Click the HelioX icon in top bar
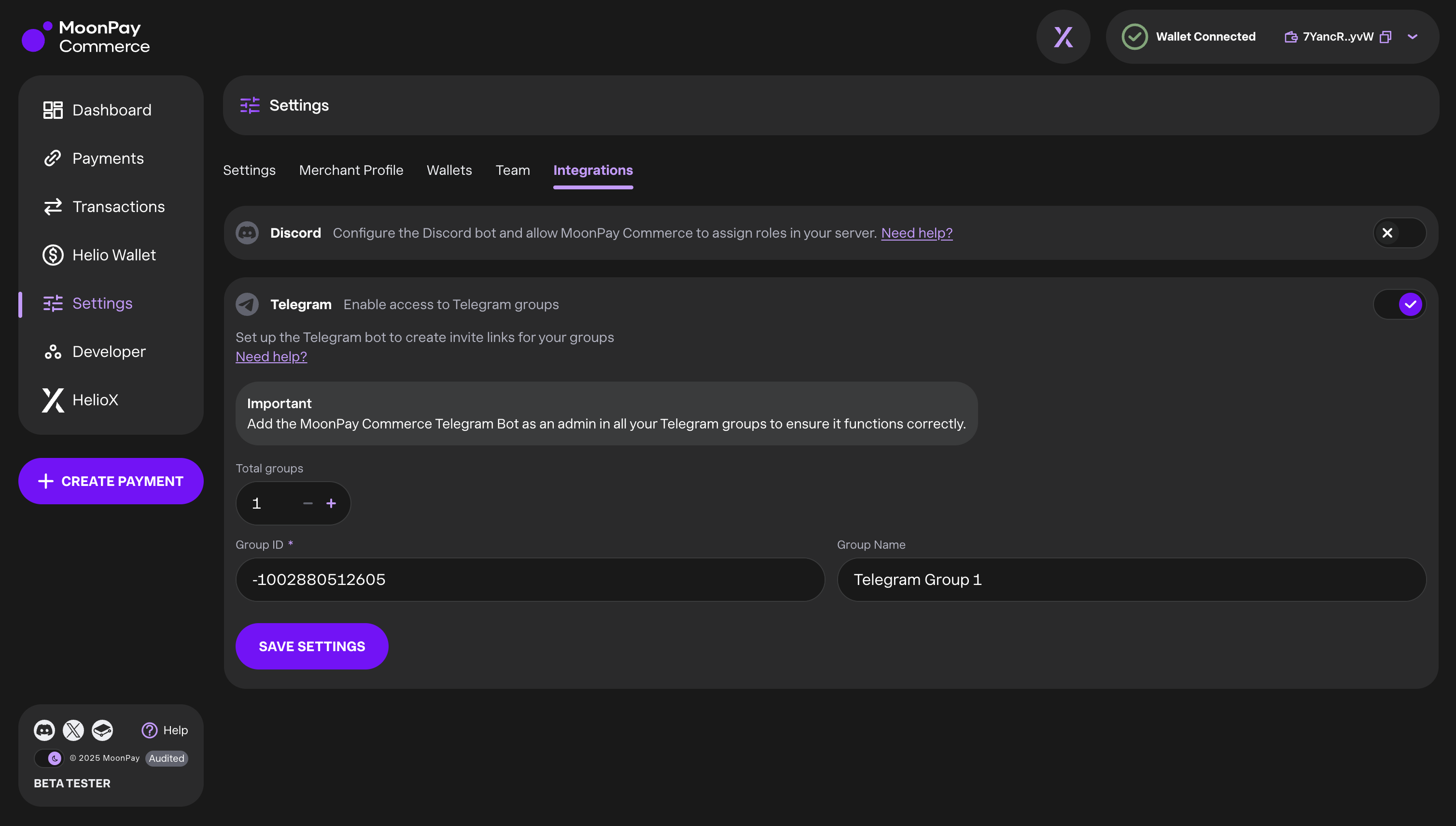The height and width of the screenshot is (826, 1456). tap(1063, 37)
